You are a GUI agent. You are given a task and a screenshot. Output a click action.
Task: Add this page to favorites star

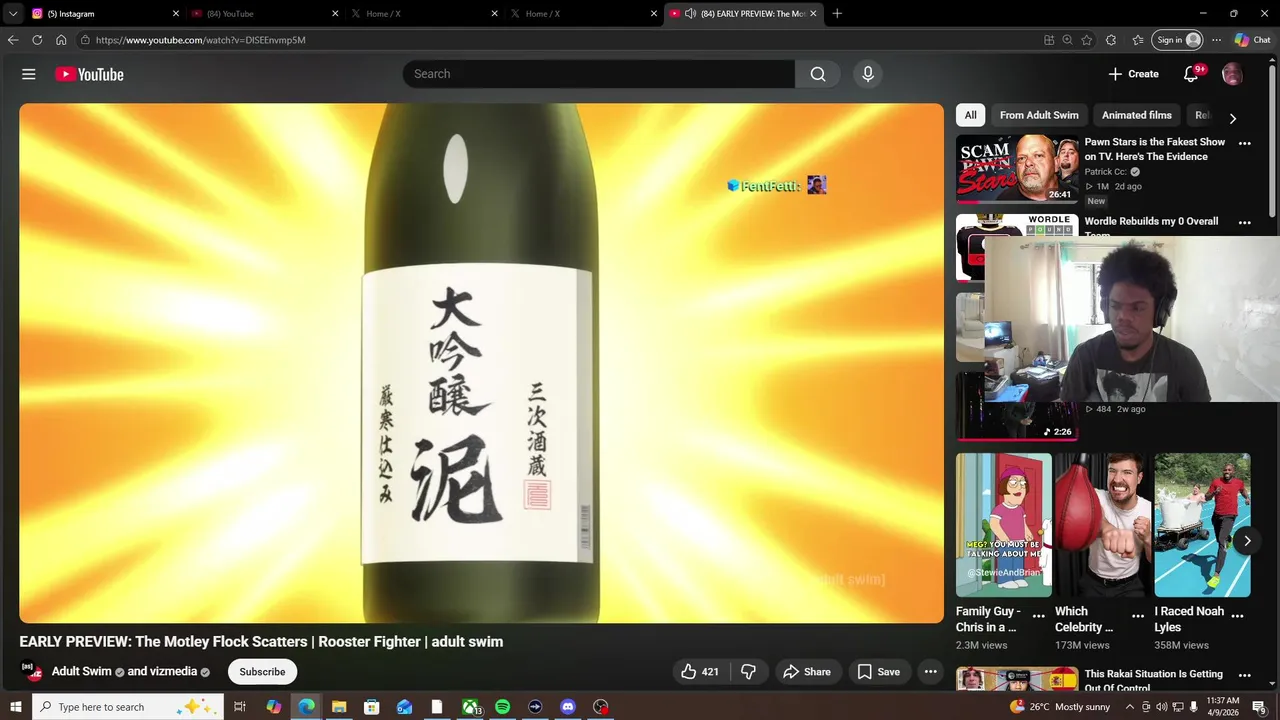pos(1087,40)
